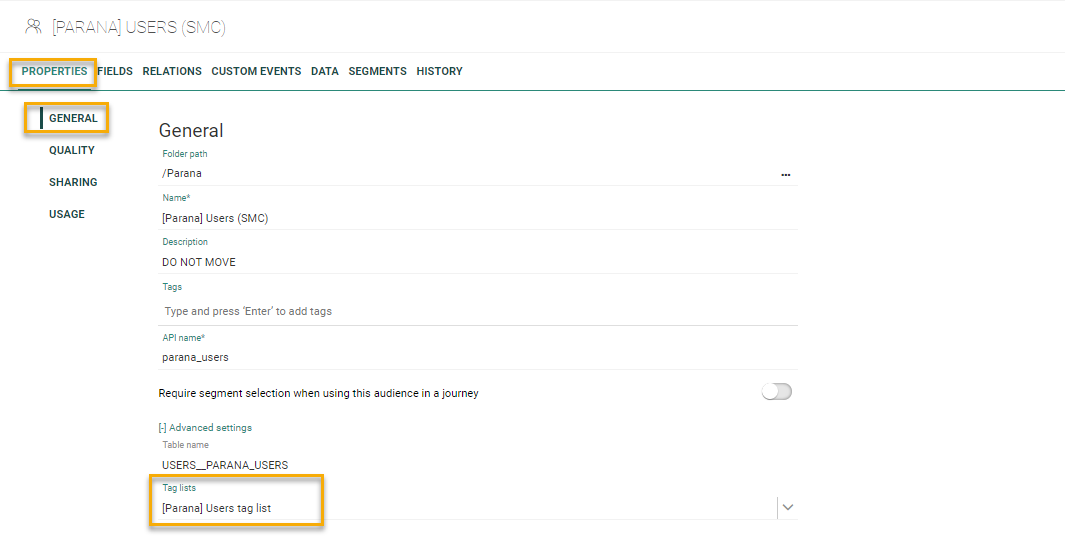Open the Properties tab

click(54, 71)
